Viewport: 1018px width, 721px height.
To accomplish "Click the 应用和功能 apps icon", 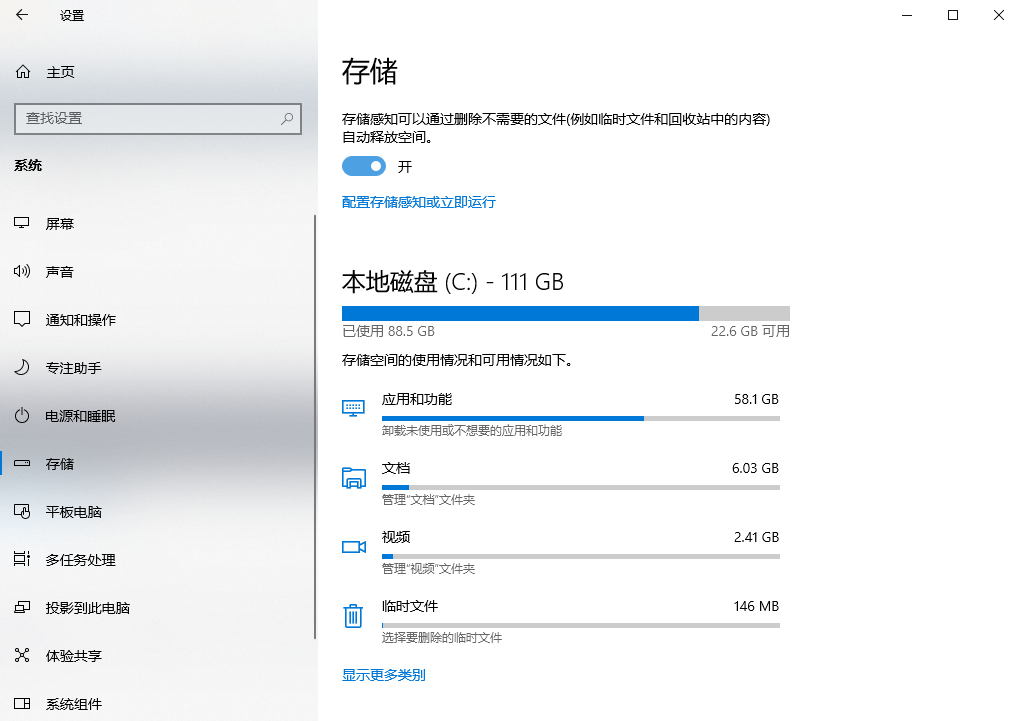I will click(x=353, y=408).
